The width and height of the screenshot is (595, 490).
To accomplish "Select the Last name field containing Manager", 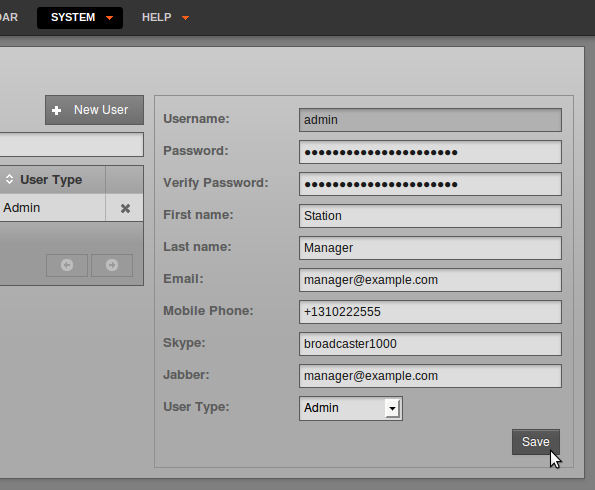I will click(430, 248).
